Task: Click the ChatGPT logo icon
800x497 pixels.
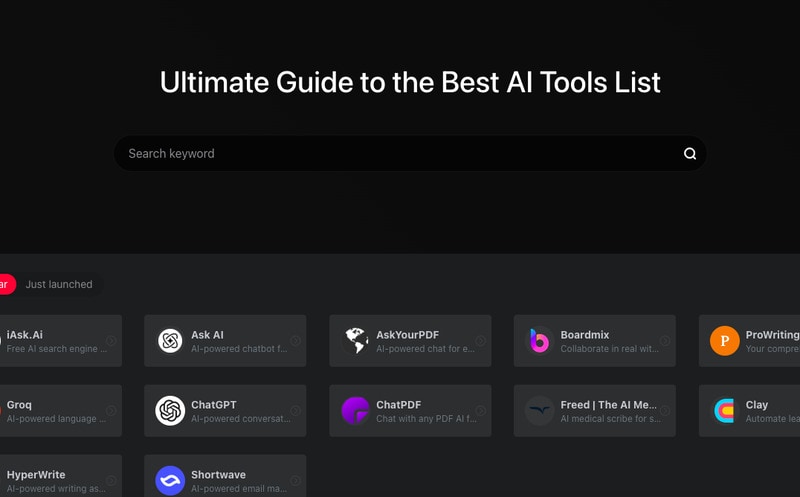Action: click(x=170, y=411)
